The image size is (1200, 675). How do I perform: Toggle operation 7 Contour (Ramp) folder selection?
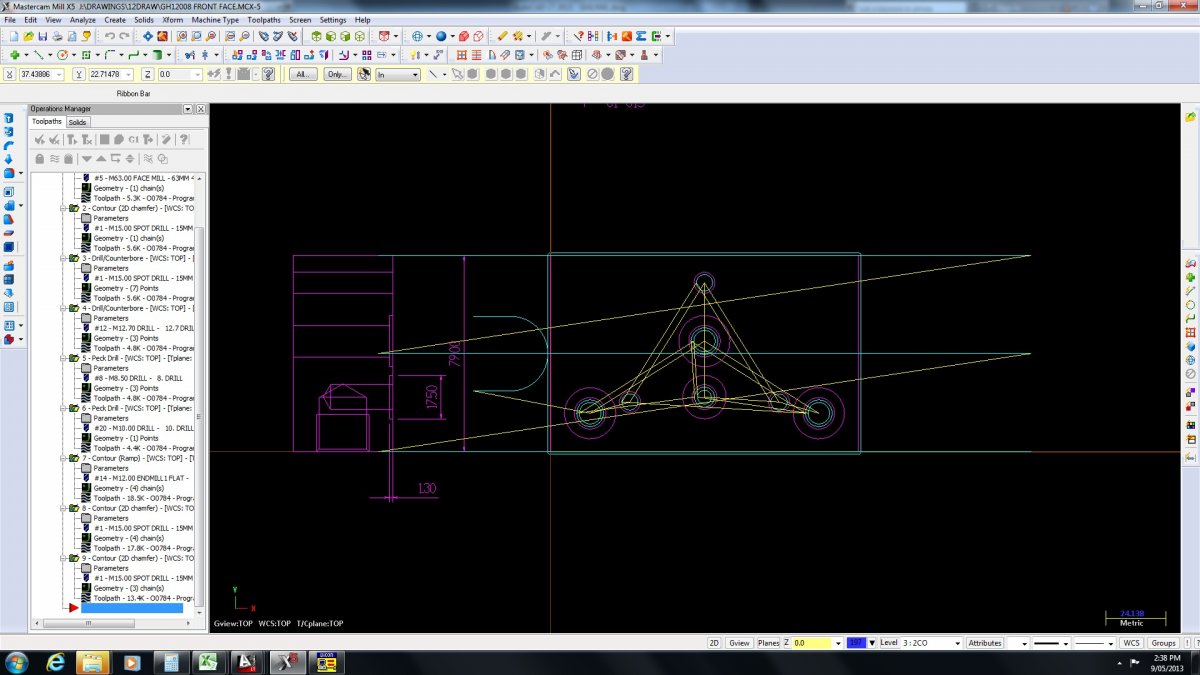(x=74, y=458)
